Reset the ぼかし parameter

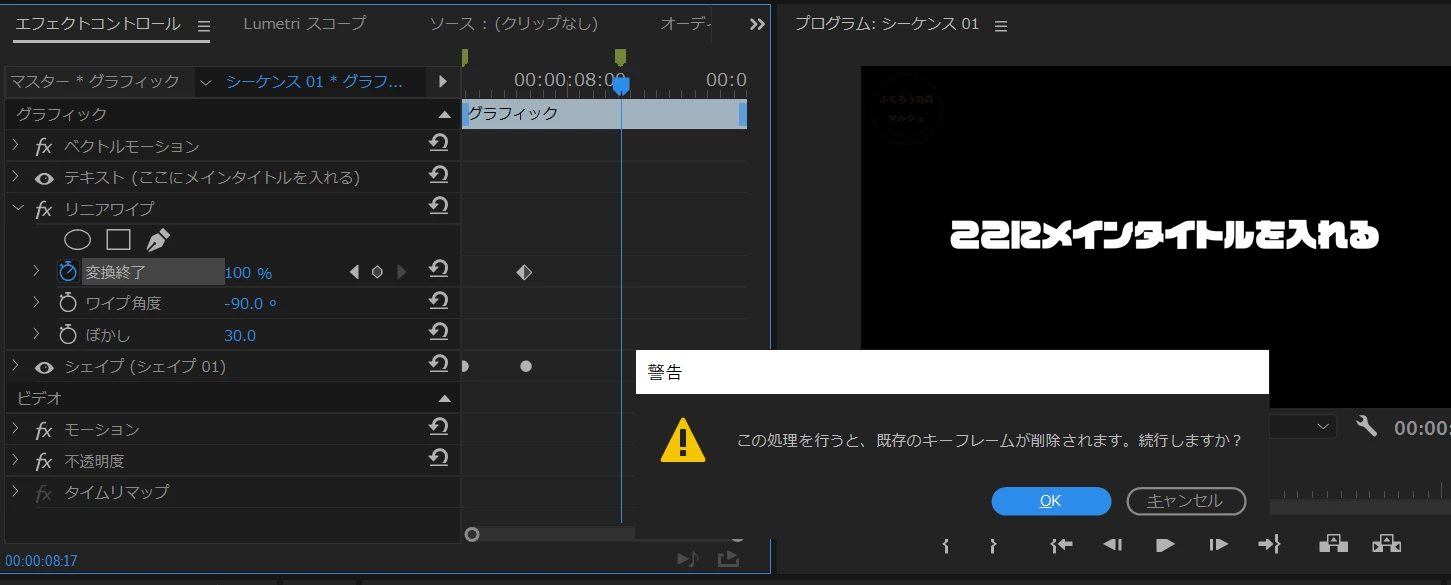[x=438, y=332]
